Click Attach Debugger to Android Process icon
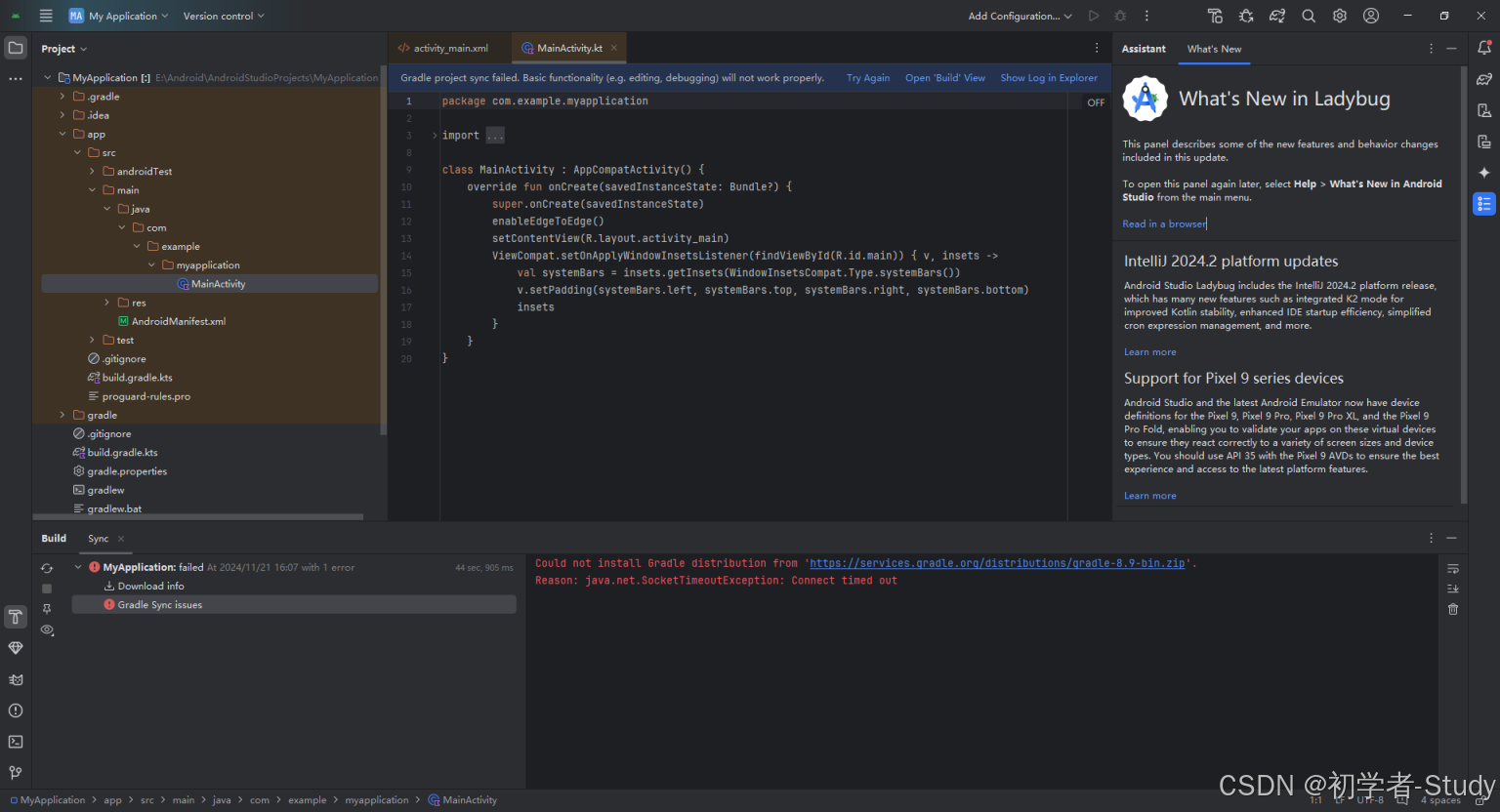The width and height of the screenshot is (1500, 812). 1246,16
